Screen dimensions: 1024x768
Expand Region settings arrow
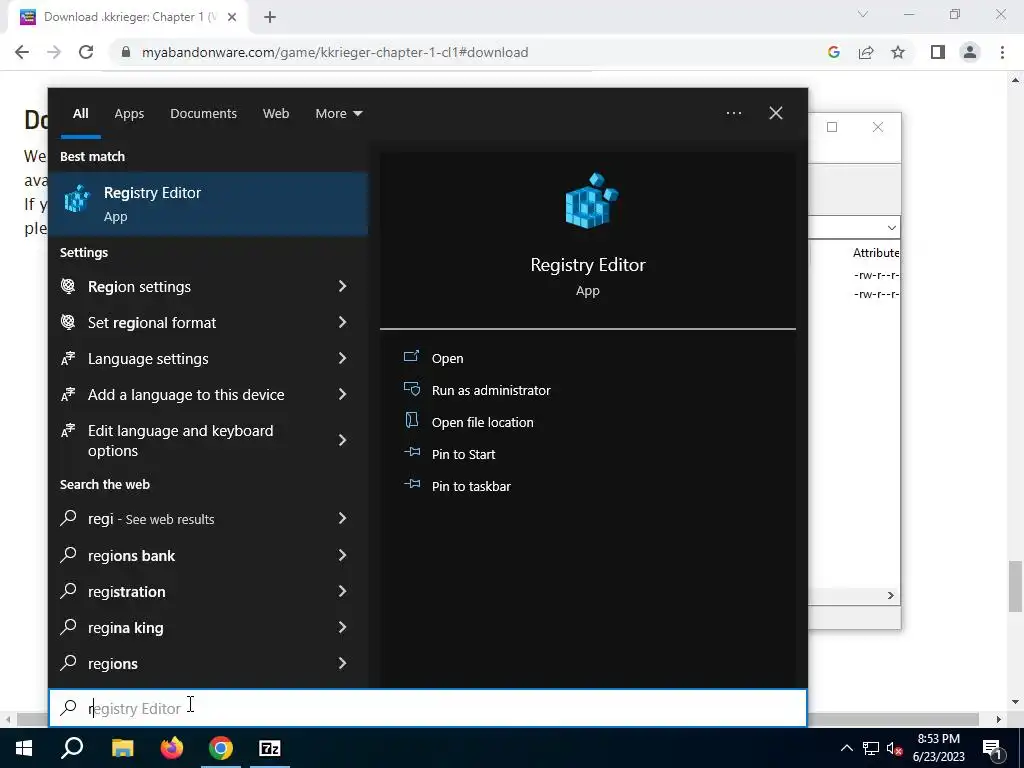(x=342, y=286)
